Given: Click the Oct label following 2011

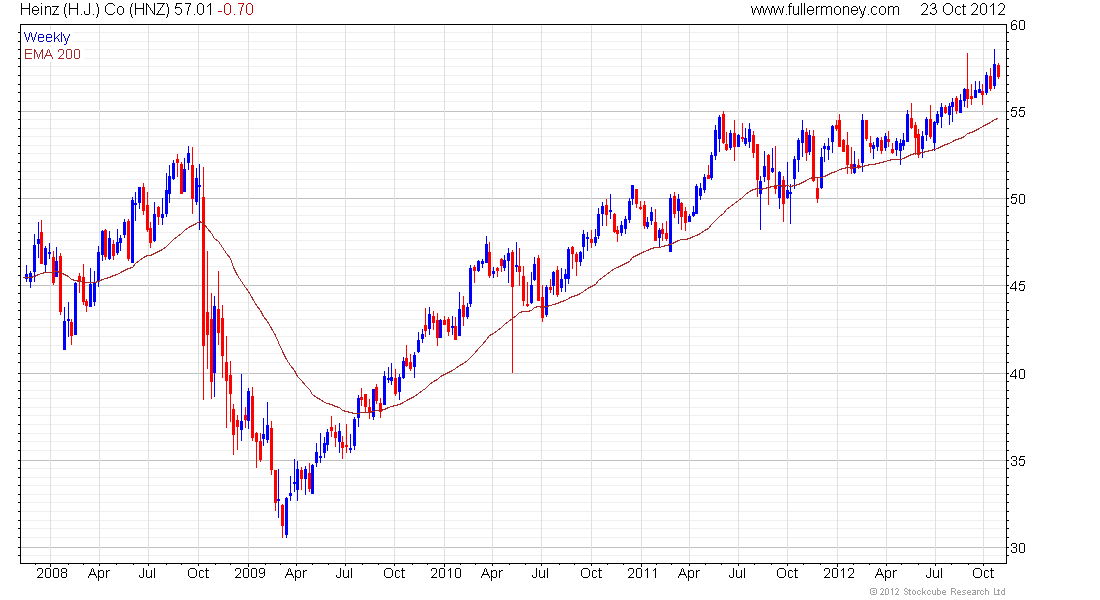Looking at the screenshot, I should 787,573.
